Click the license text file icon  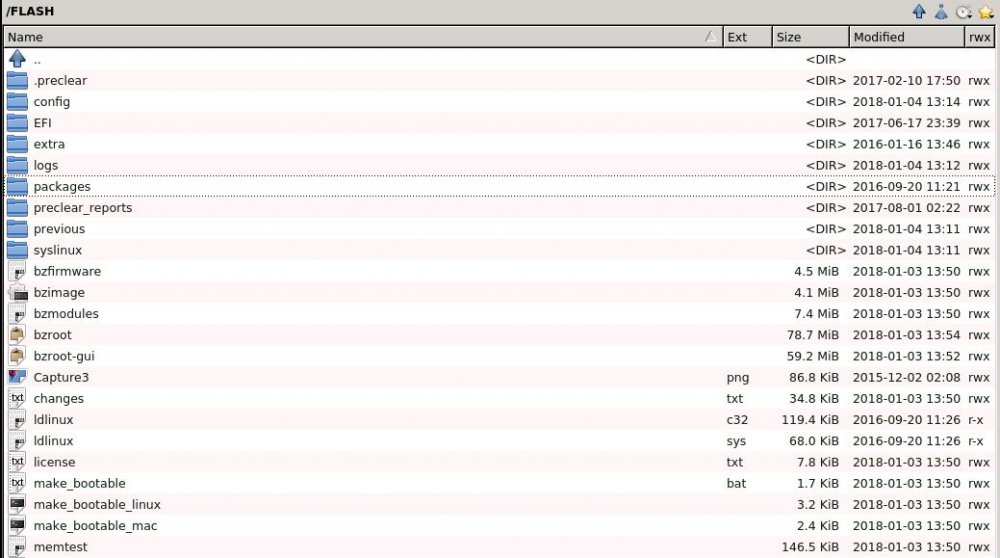17,462
